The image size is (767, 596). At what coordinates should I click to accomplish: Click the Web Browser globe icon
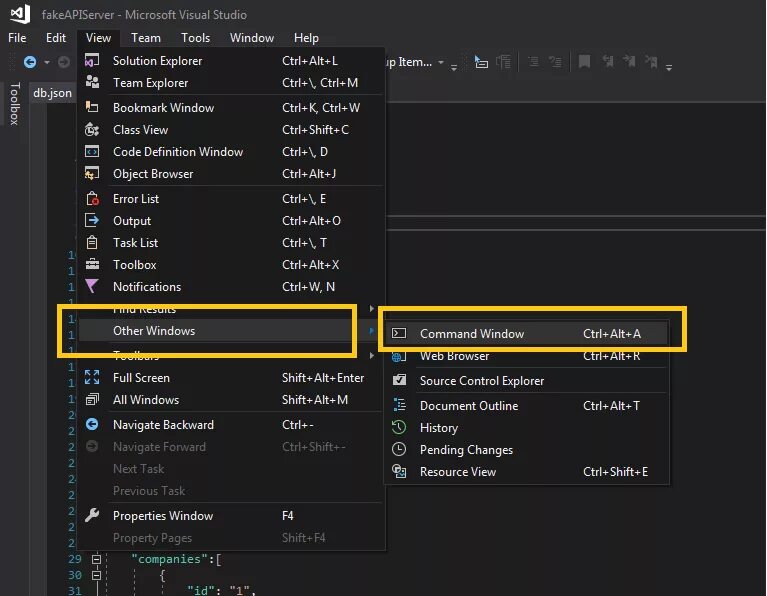399,356
